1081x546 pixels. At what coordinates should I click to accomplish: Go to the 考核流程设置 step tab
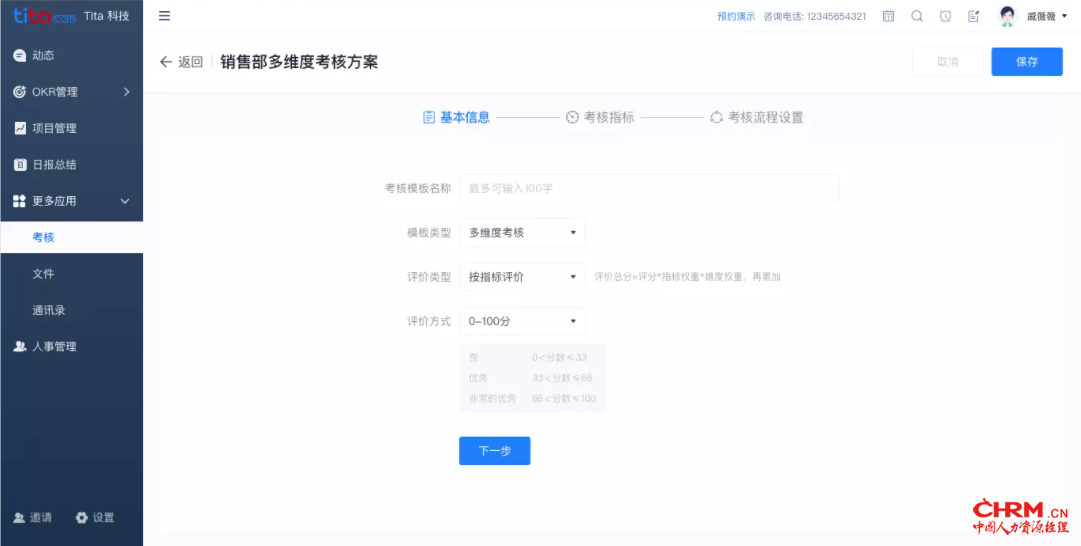tap(756, 117)
